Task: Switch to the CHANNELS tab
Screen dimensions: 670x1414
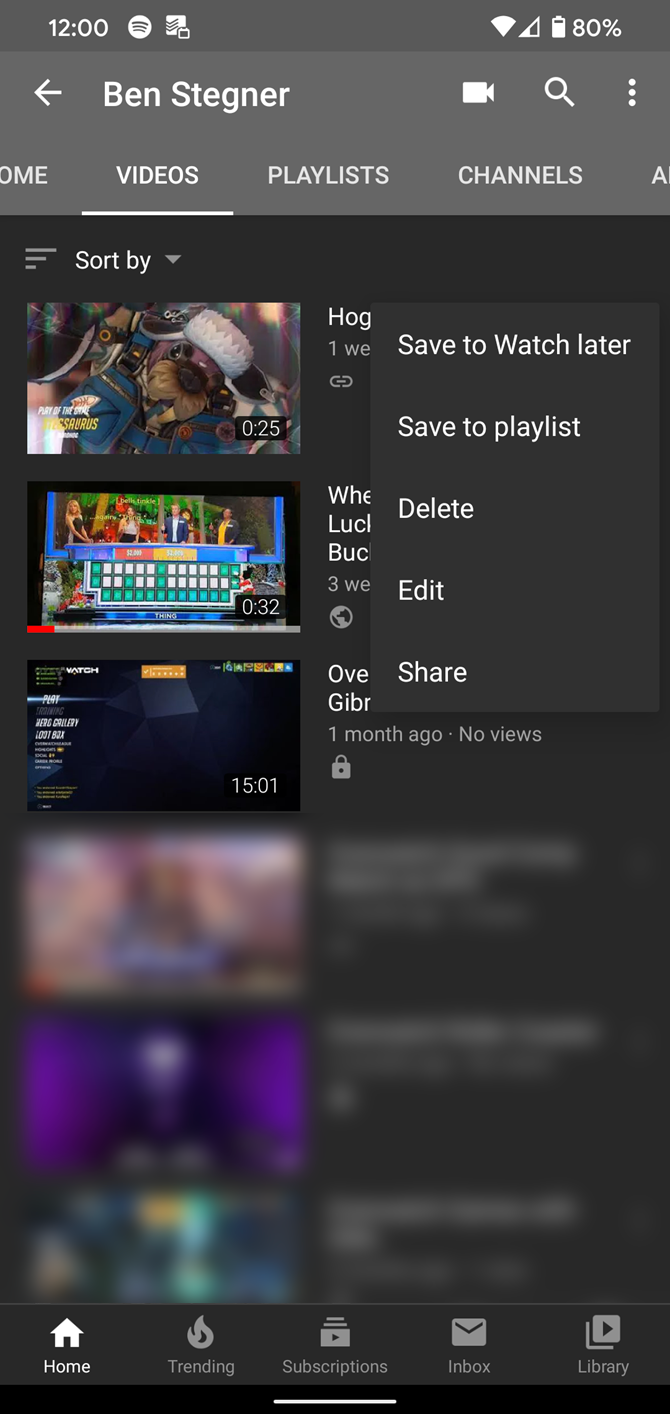Action: [520, 175]
